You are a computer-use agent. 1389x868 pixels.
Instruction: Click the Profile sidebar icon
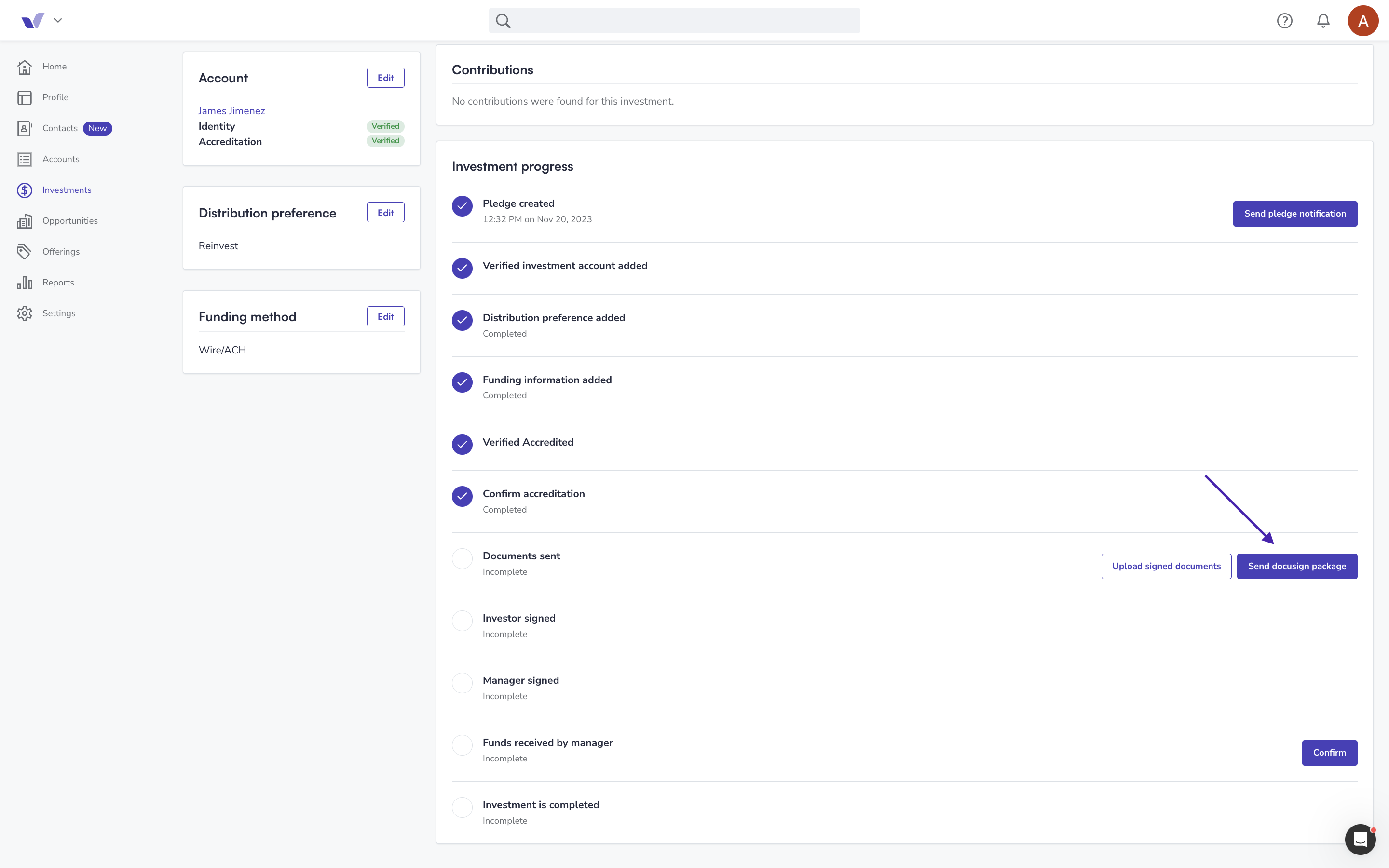tap(24, 97)
